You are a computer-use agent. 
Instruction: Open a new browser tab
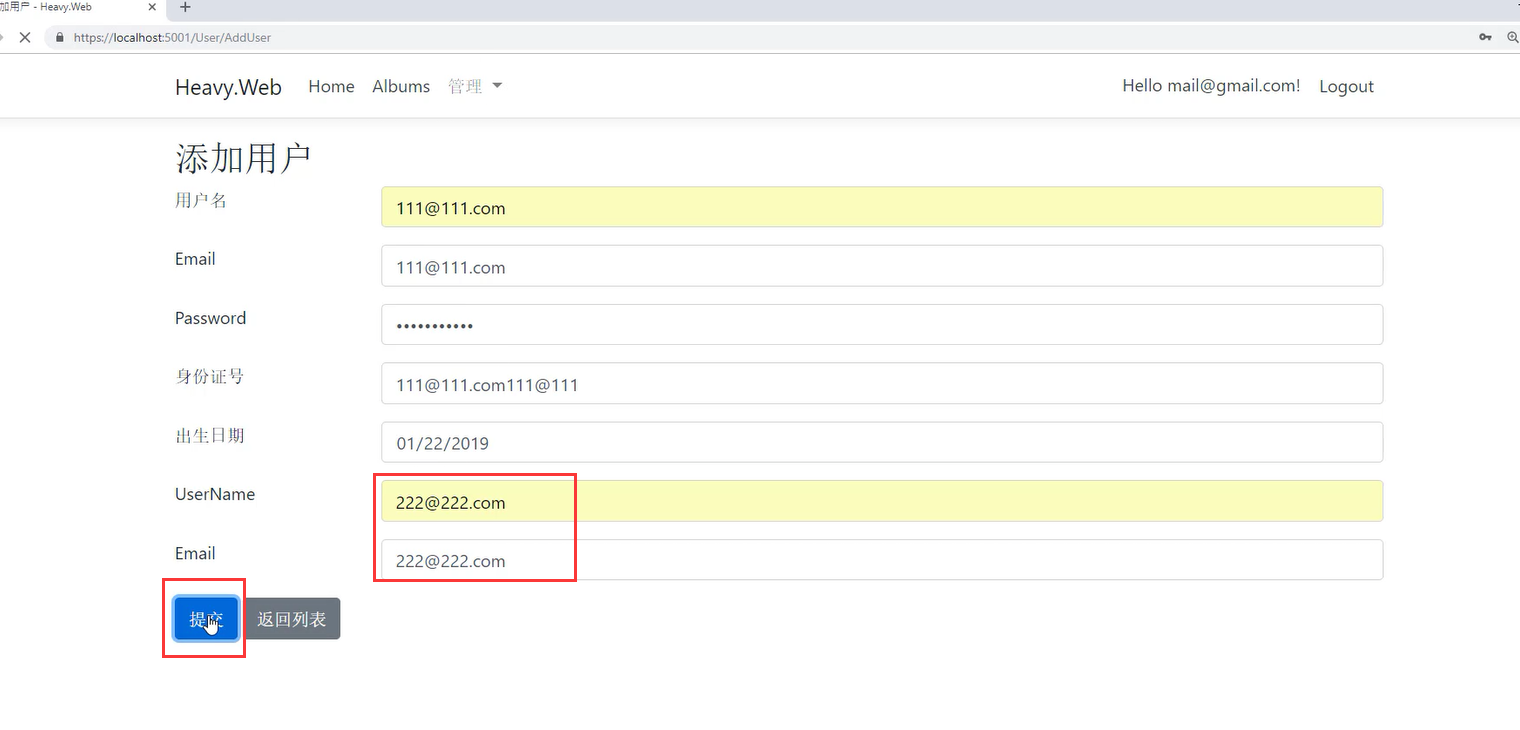pyautogui.click(x=185, y=7)
